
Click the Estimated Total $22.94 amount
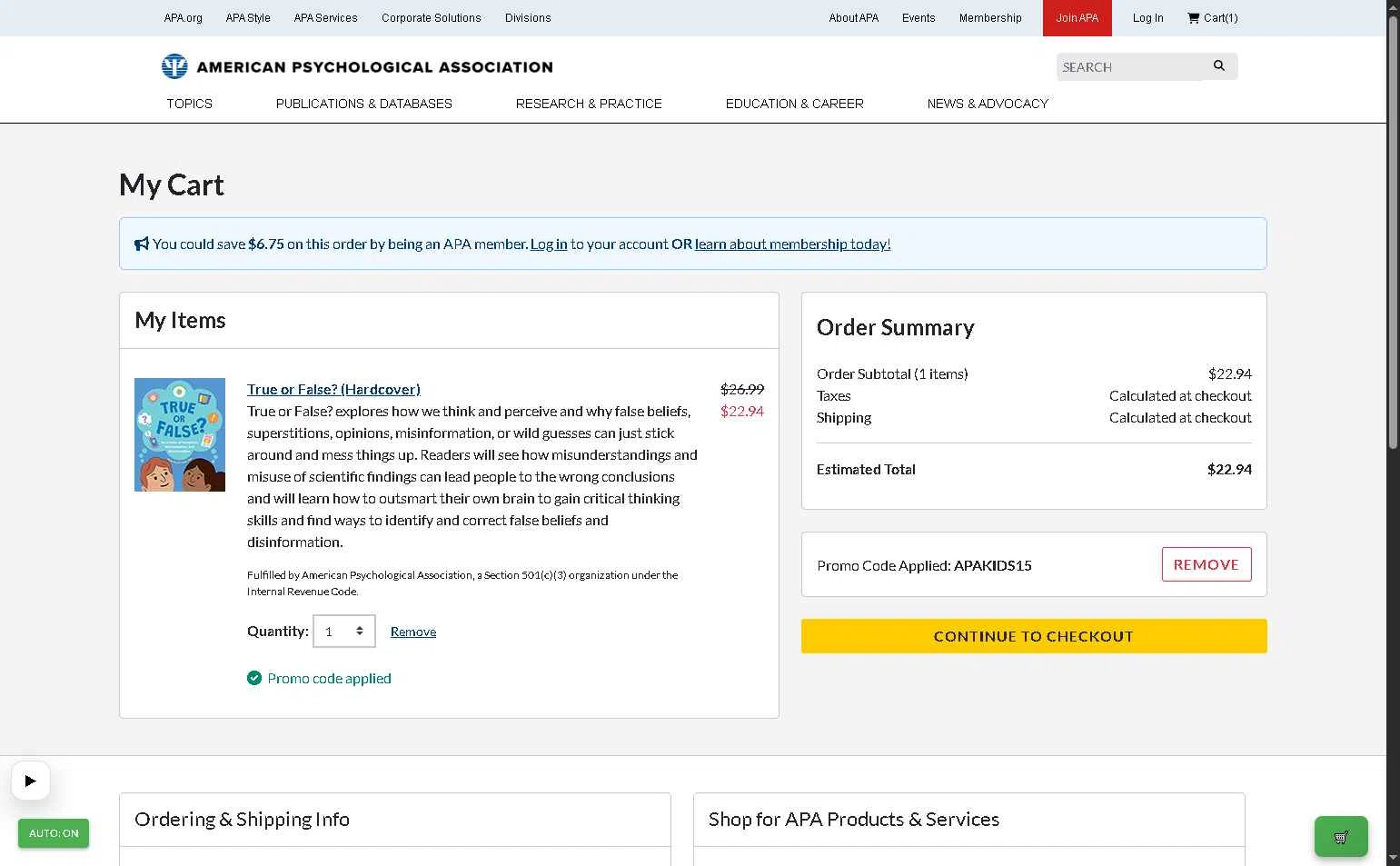coord(1229,469)
